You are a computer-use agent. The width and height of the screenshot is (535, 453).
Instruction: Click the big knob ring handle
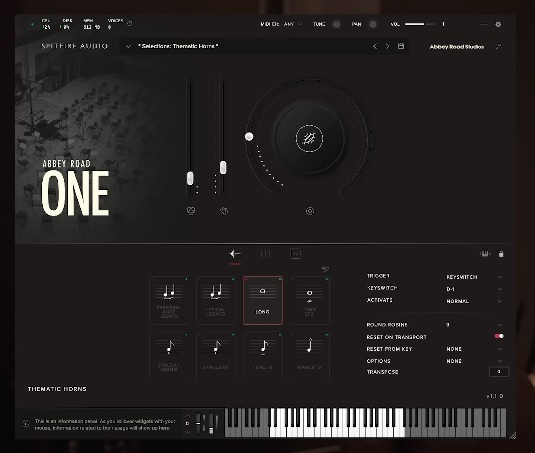[x=249, y=136]
